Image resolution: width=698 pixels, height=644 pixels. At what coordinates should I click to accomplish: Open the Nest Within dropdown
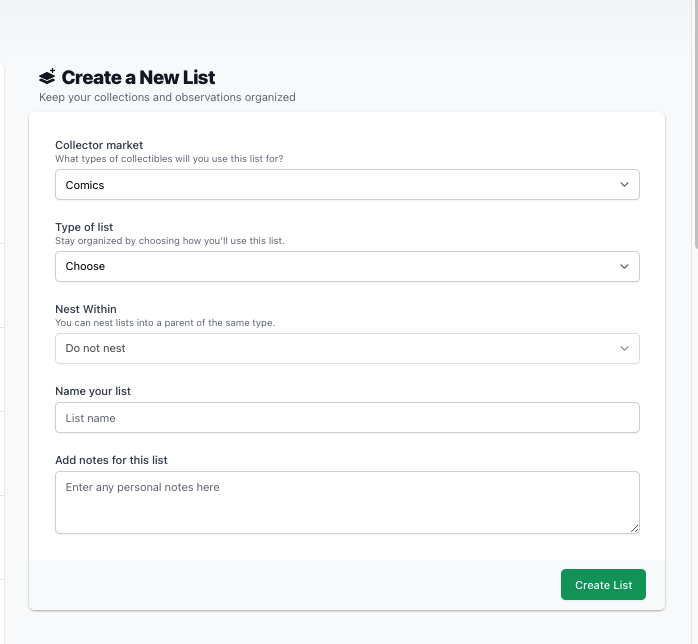click(347, 348)
